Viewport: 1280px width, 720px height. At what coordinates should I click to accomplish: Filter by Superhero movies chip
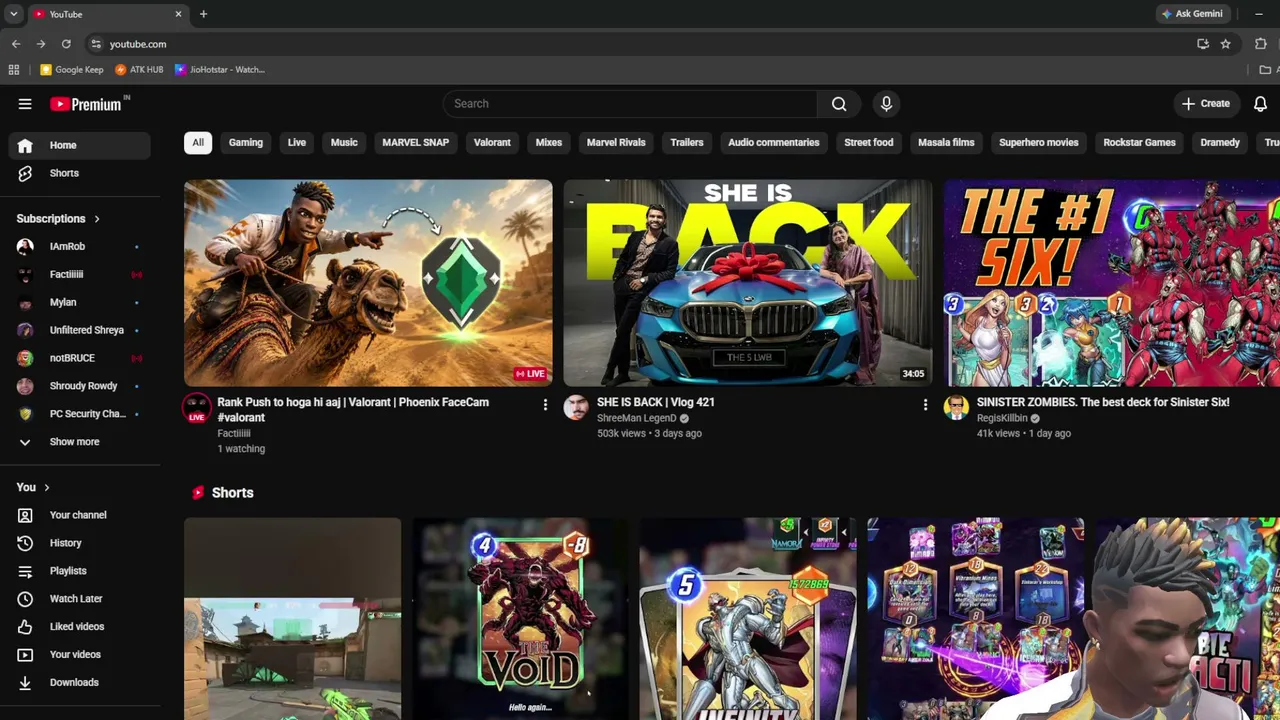click(x=1039, y=143)
